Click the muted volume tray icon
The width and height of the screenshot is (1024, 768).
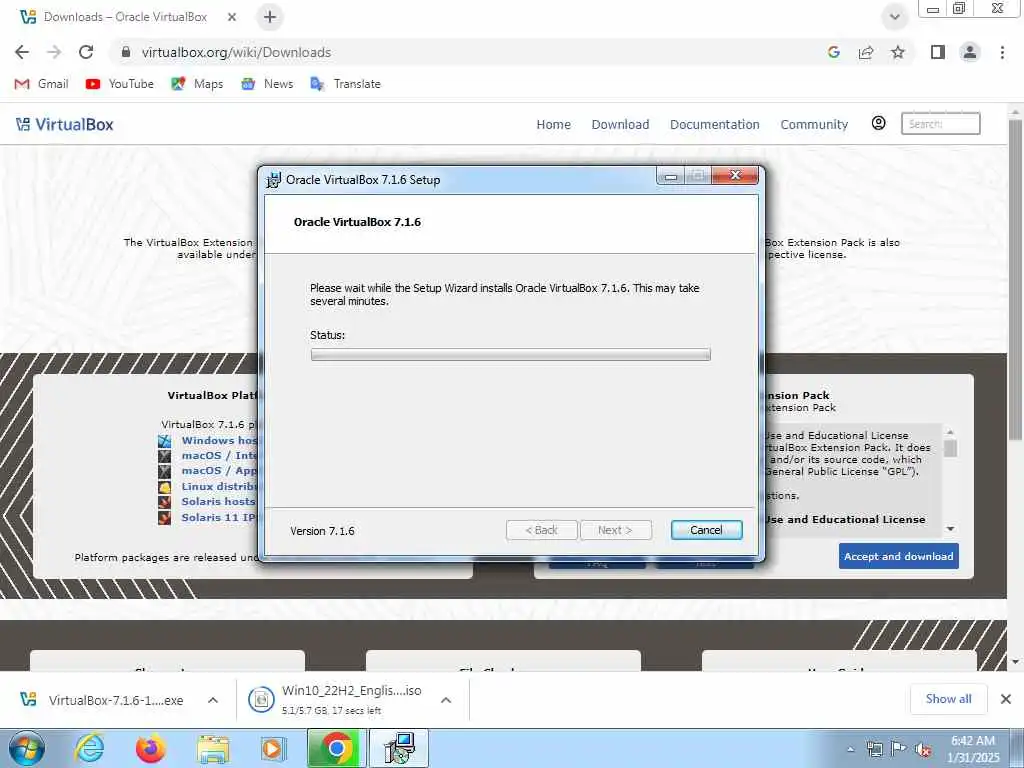(x=923, y=749)
